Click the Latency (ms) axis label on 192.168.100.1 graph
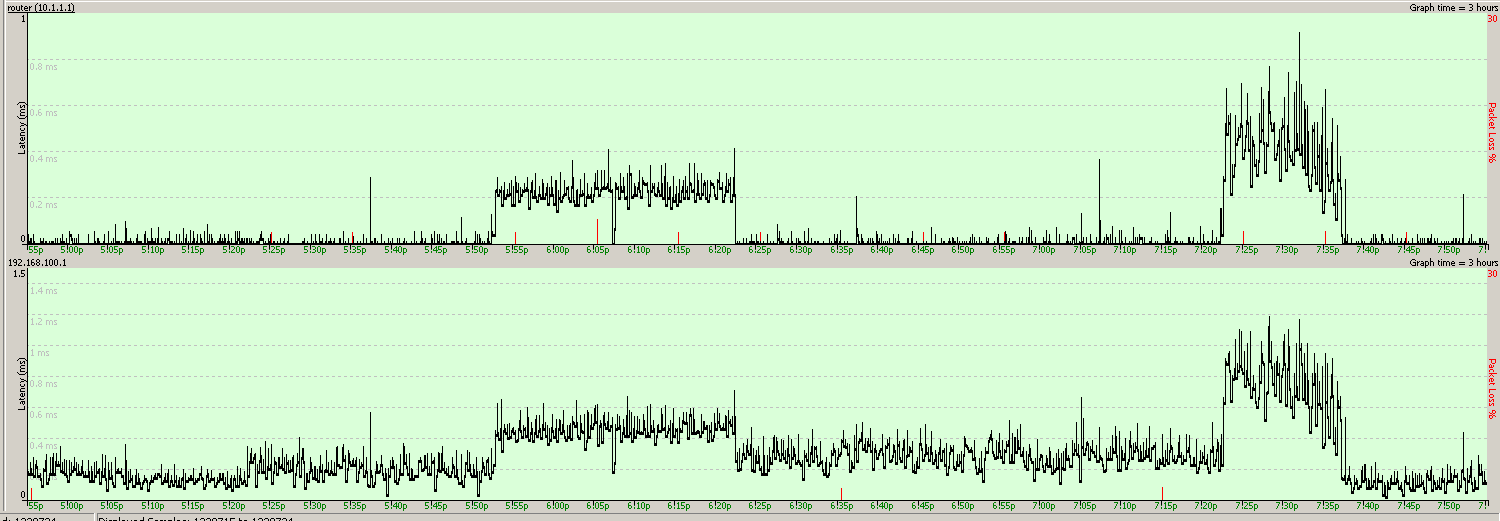The image size is (1500, 521). point(20,385)
